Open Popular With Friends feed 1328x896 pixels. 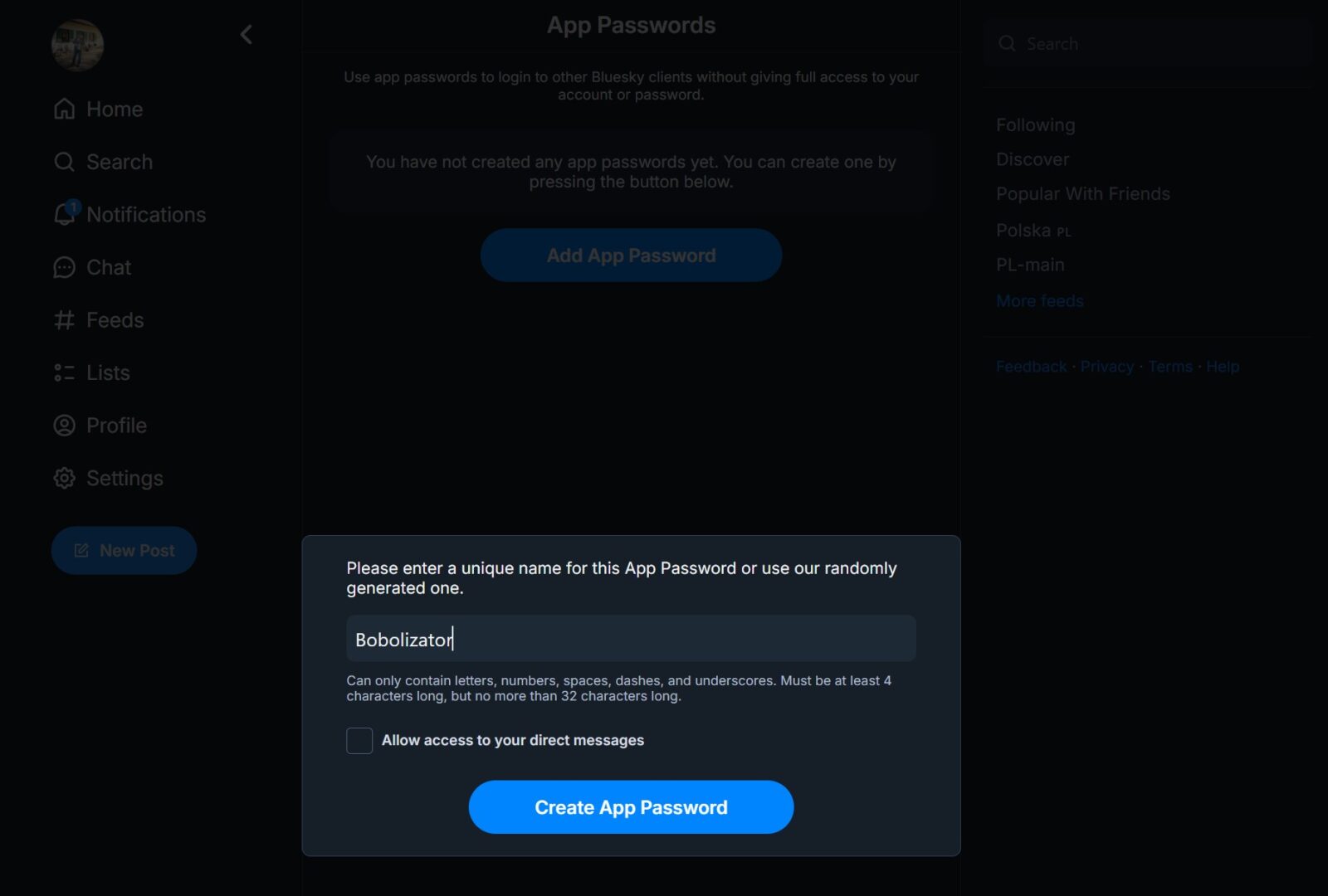tap(1082, 194)
